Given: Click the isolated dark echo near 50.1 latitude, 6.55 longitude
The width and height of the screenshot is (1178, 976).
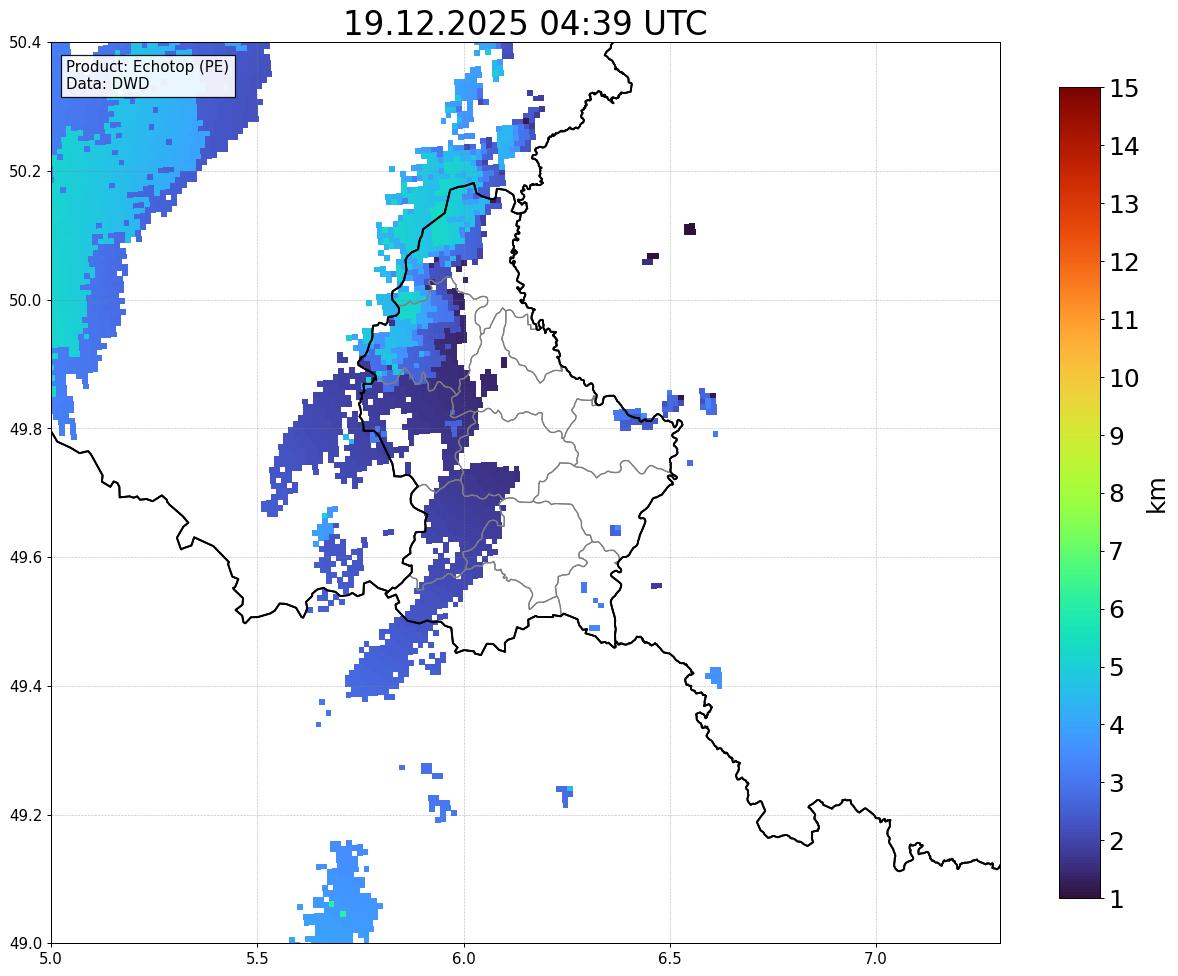Looking at the screenshot, I should 690,228.
